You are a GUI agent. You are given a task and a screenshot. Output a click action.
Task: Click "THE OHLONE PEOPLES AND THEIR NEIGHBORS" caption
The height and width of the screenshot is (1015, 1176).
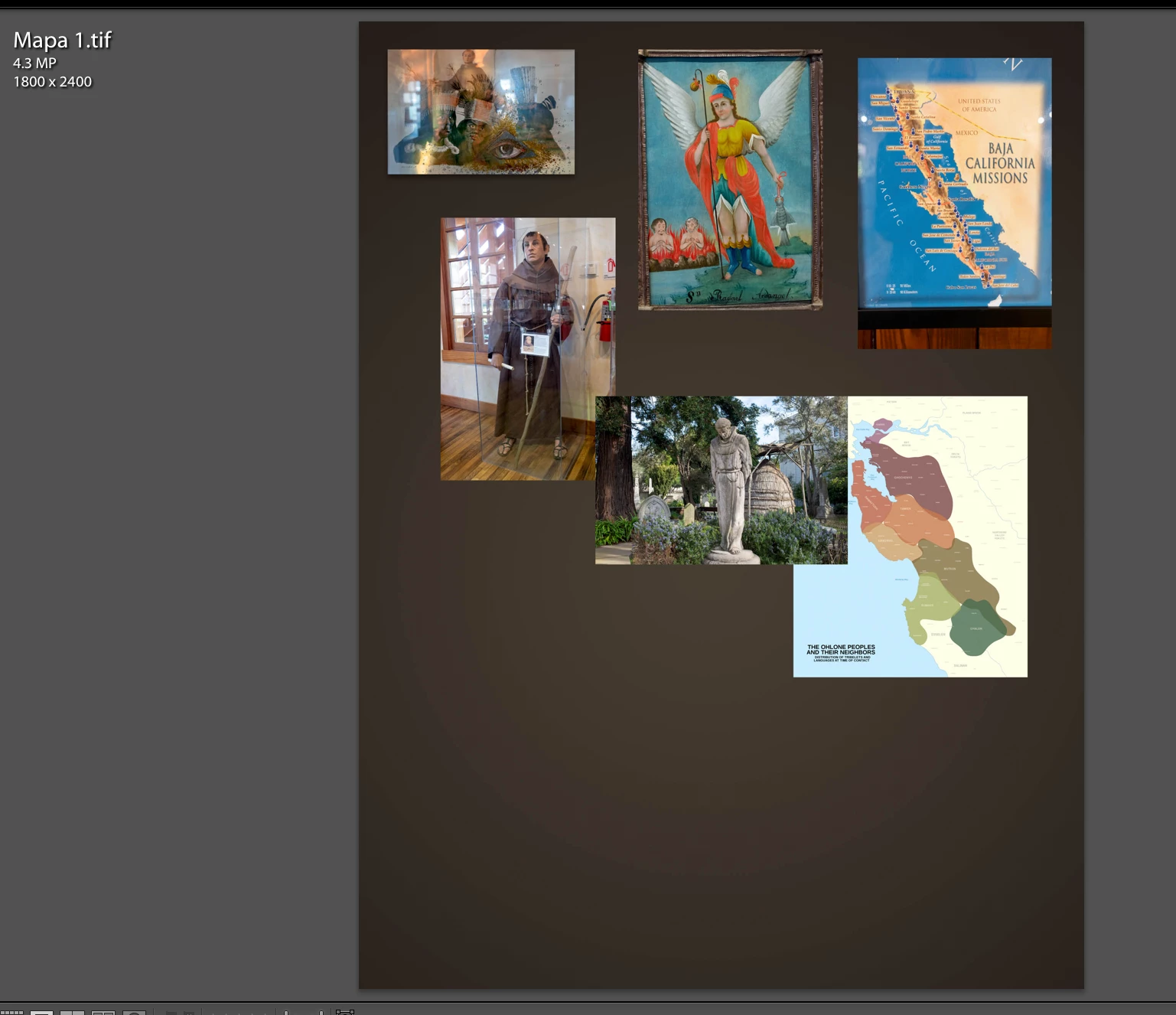841,650
